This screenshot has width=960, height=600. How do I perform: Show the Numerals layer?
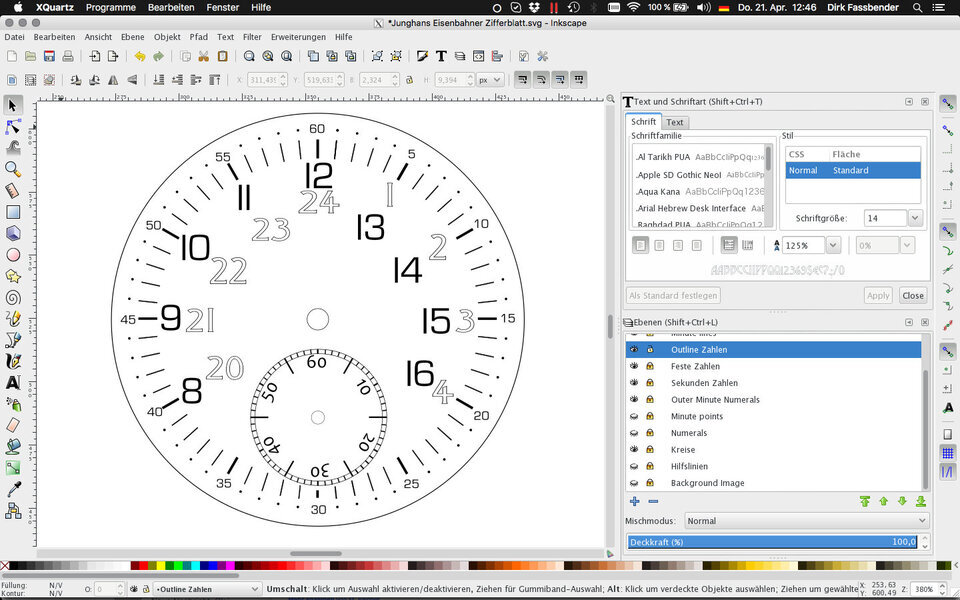pos(632,433)
